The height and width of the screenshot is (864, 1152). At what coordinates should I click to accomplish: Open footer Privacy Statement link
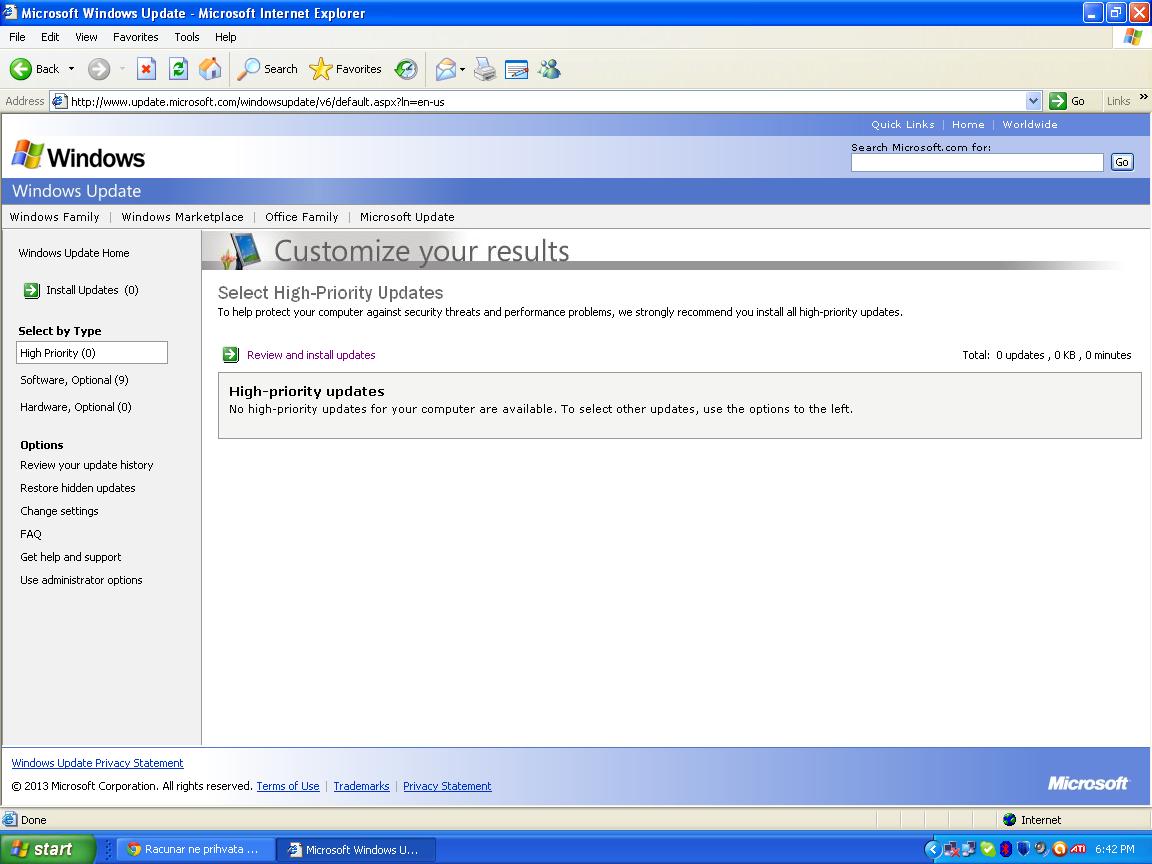click(x=447, y=786)
